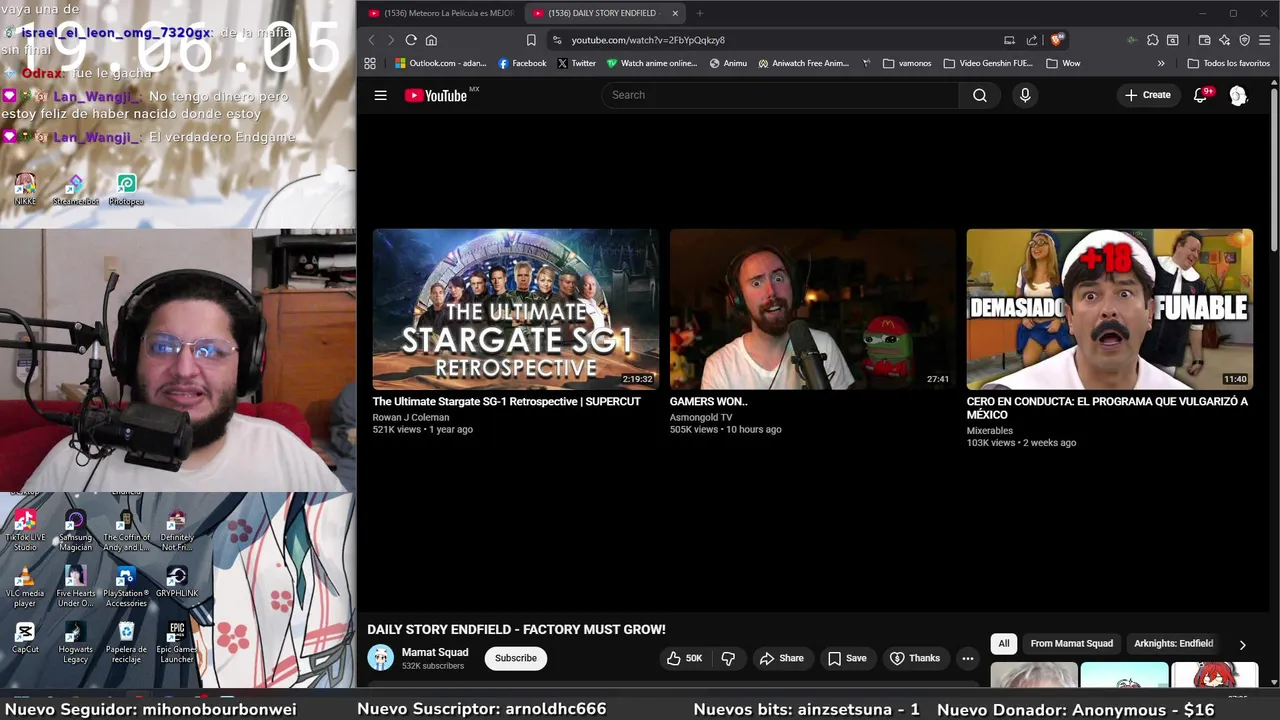Show more filter chips with the arrow
The height and width of the screenshot is (720, 1280).
click(x=1242, y=645)
